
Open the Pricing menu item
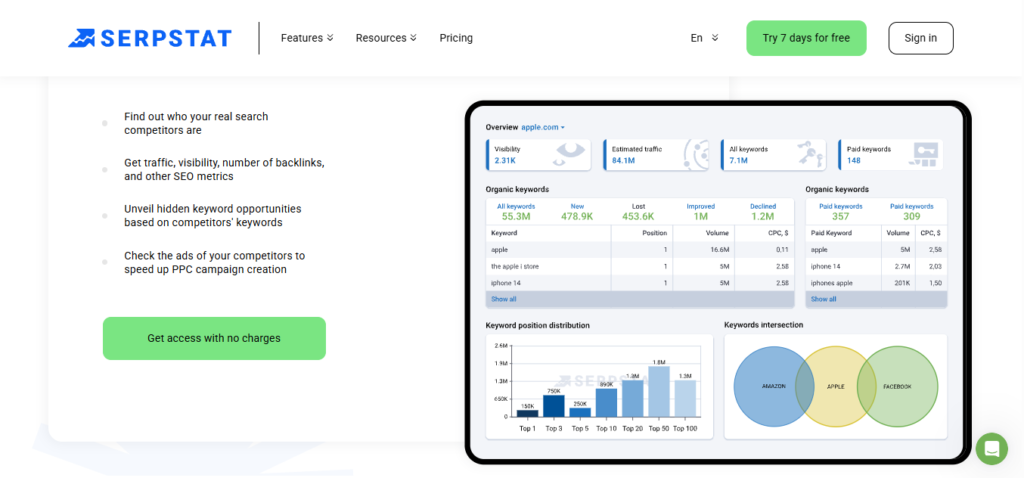(456, 38)
